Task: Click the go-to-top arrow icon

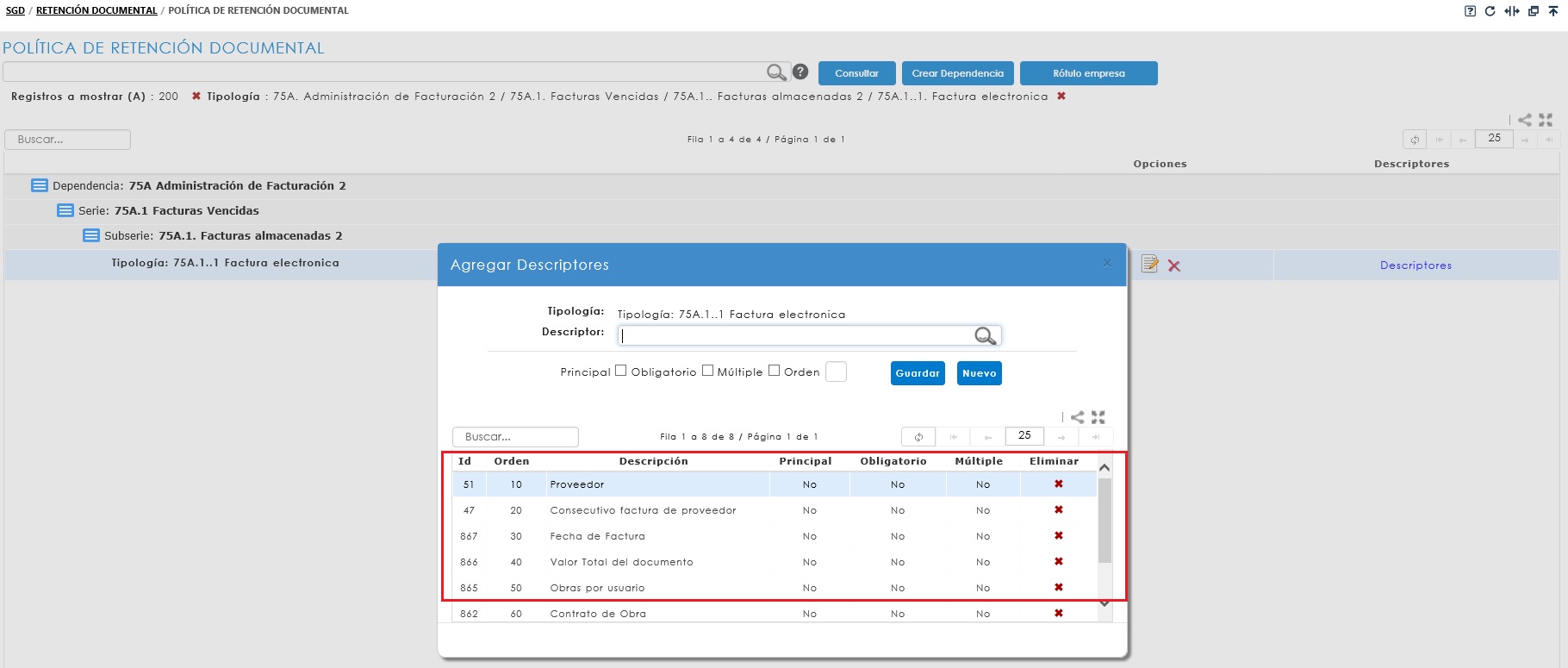Action: tap(1553, 11)
